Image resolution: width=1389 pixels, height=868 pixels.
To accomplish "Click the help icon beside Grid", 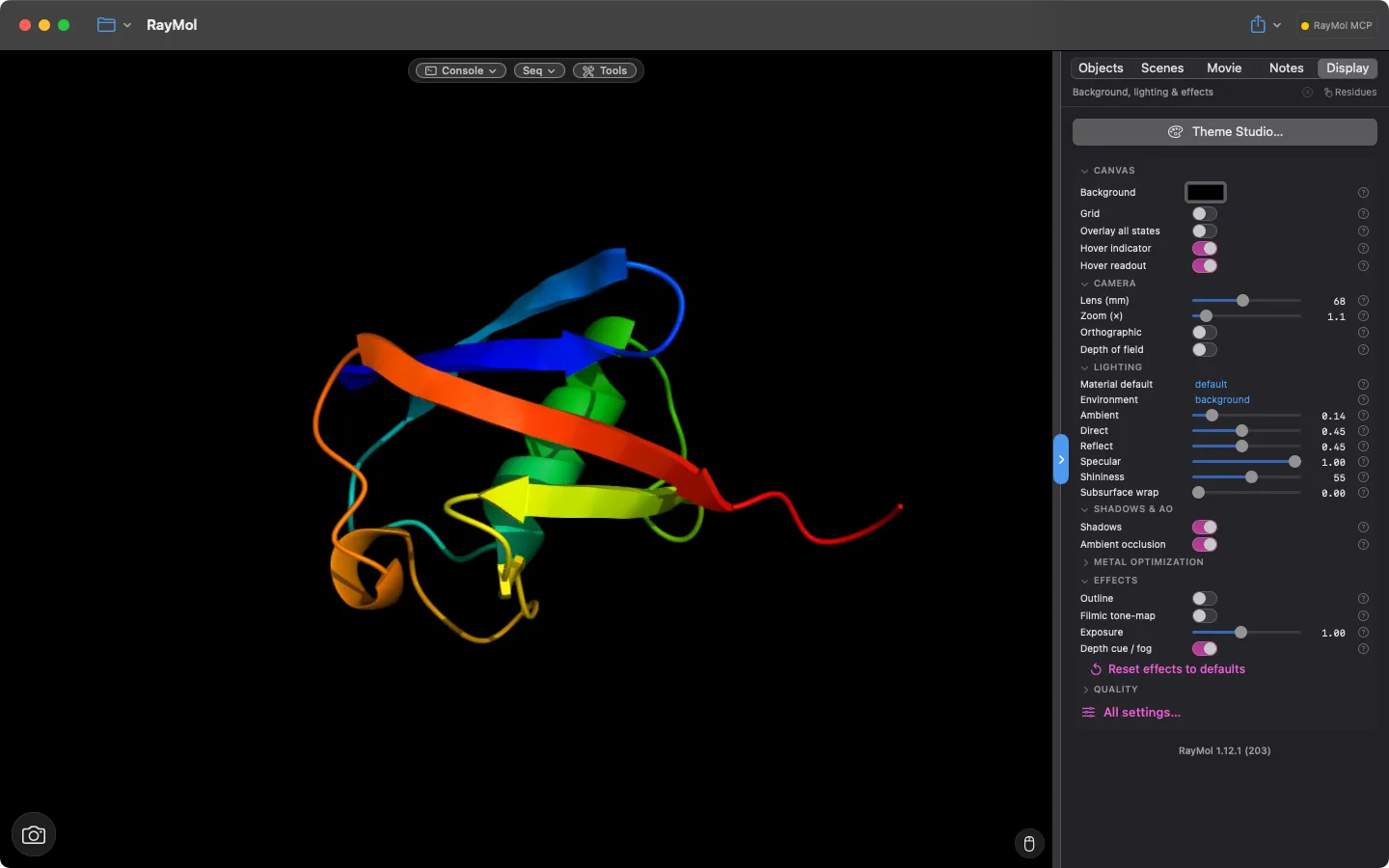I will click(x=1363, y=214).
